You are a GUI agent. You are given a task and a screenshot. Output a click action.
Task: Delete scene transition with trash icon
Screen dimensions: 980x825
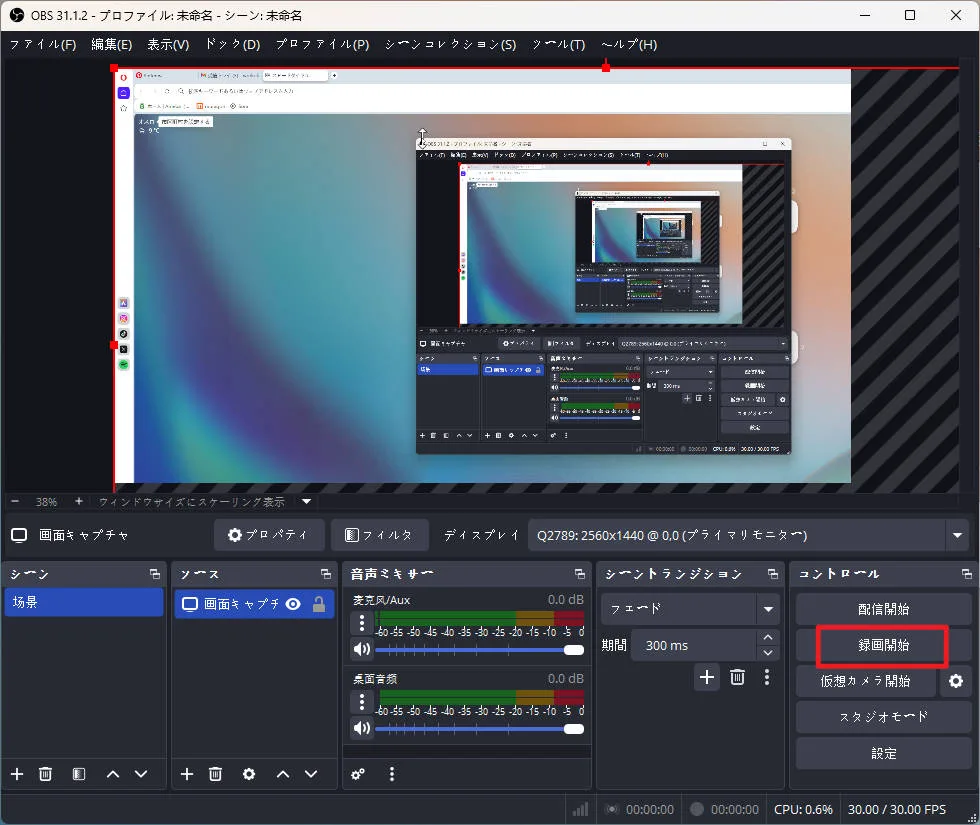[x=738, y=677]
